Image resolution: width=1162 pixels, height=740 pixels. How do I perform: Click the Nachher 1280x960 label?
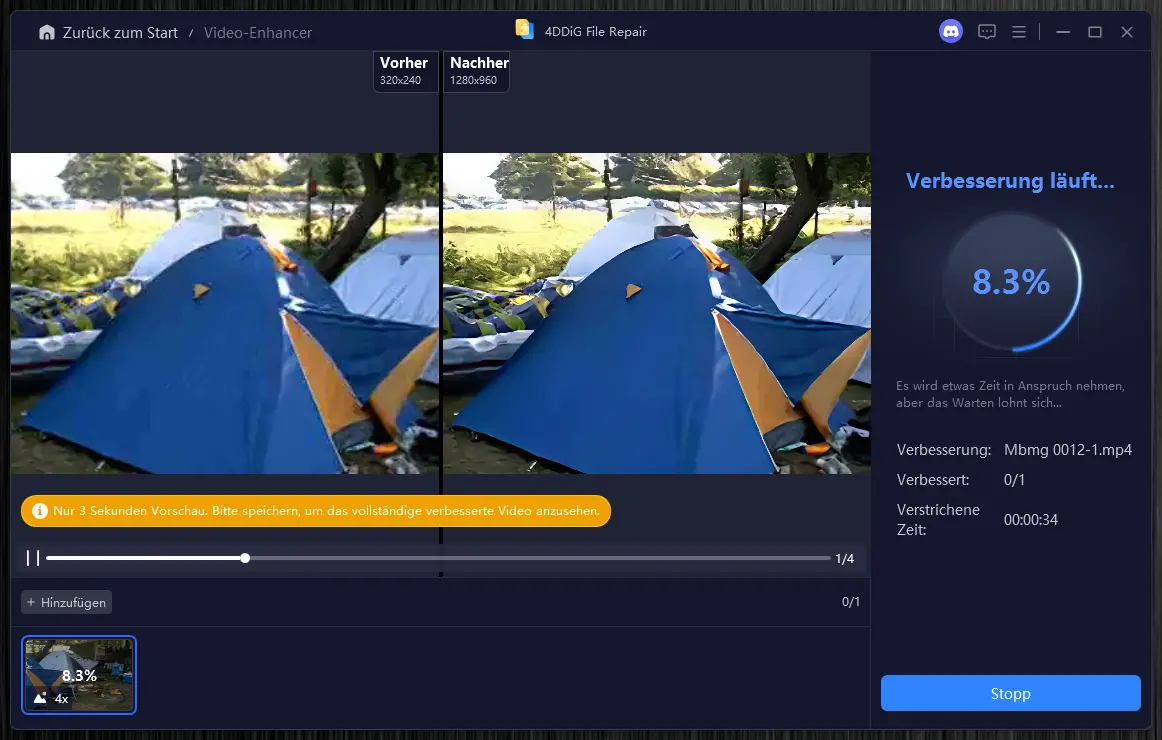coord(478,70)
